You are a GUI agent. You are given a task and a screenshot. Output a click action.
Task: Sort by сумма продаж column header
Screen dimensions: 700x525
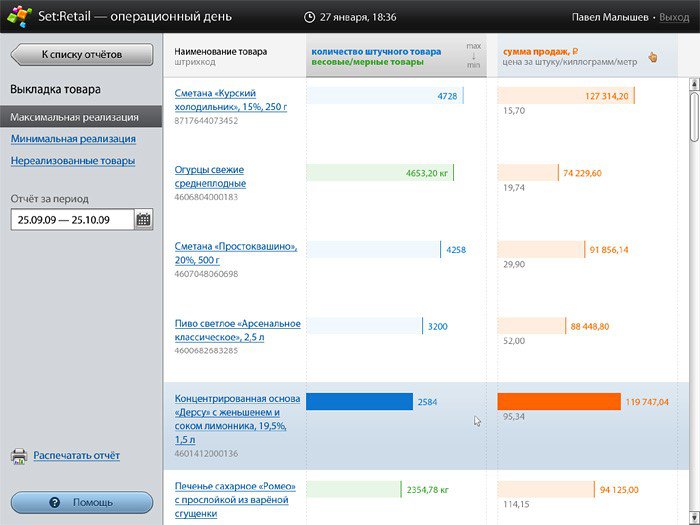point(540,51)
